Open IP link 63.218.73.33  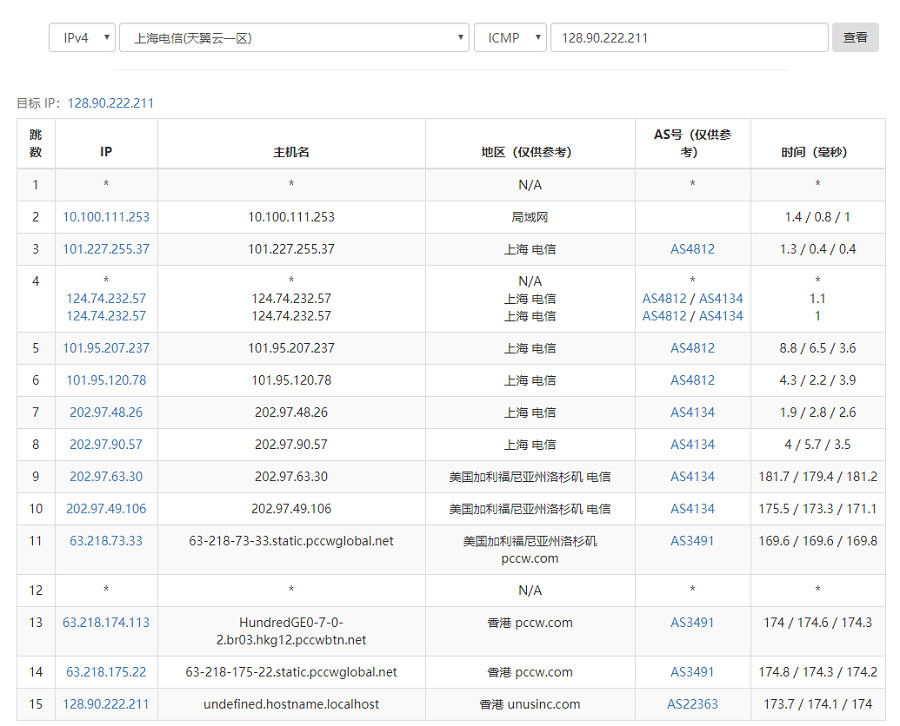[106, 540]
